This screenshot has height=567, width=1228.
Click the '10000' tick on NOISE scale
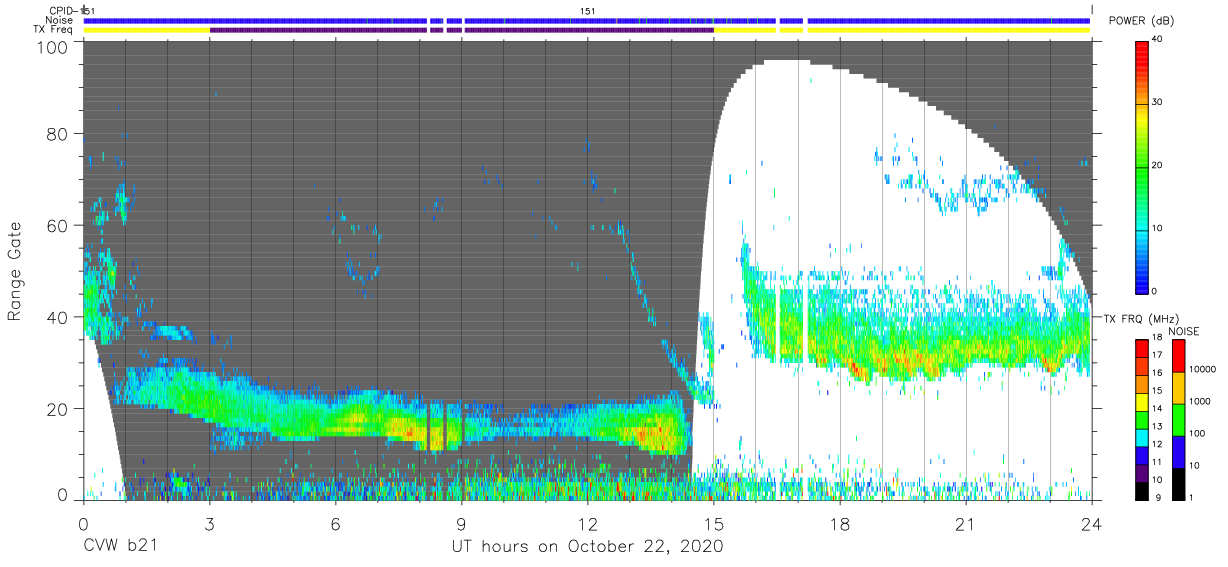[x=1203, y=370]
